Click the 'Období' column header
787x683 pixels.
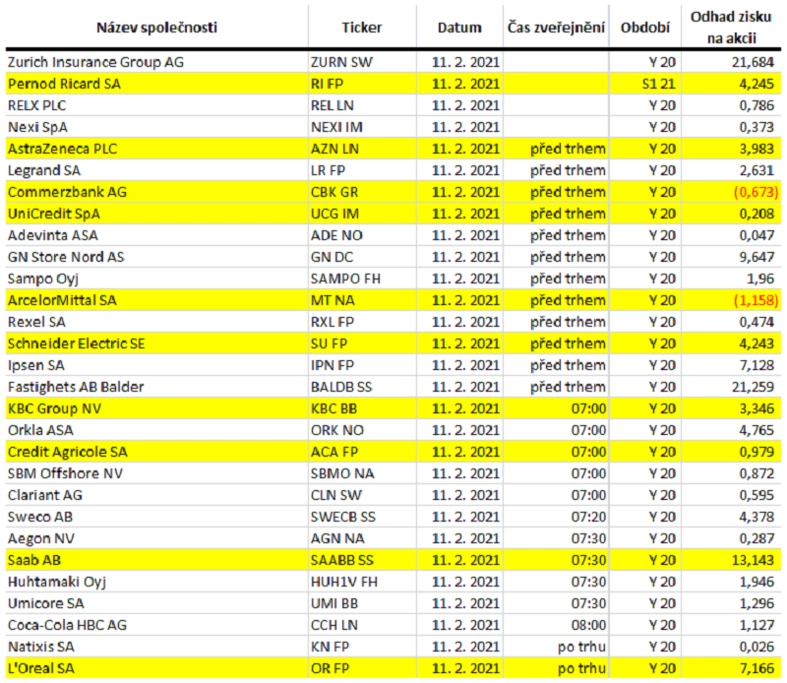pos(645,28)
